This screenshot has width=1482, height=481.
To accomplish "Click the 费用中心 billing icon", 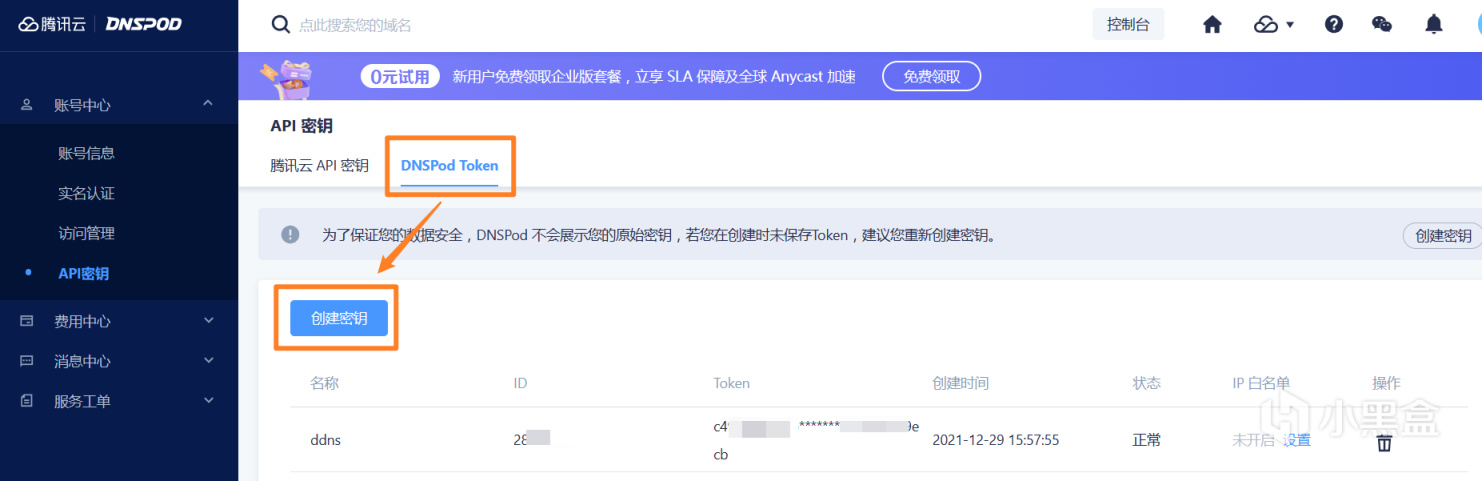I will click(27, 321).
